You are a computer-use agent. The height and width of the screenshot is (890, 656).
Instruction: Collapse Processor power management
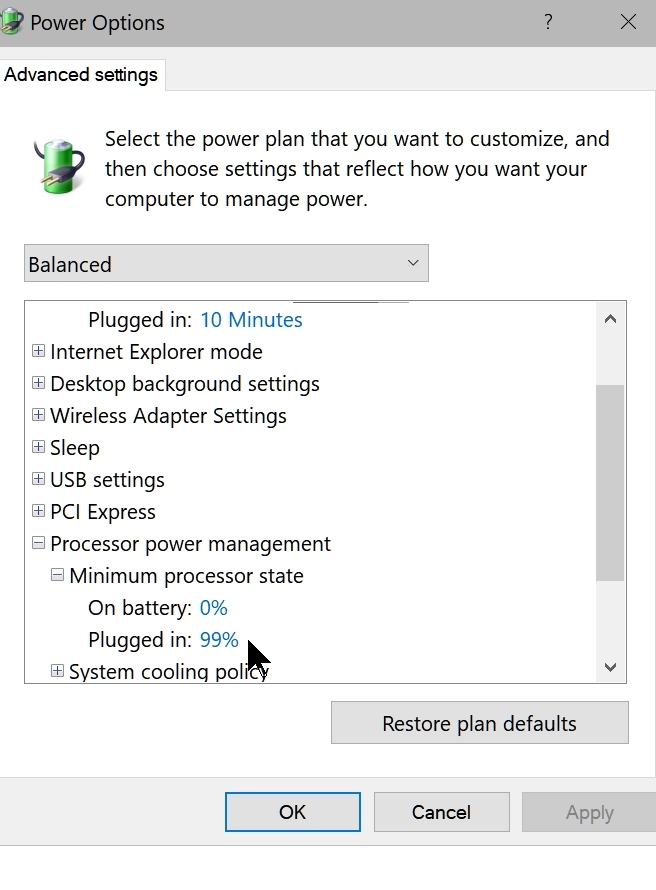(38, 544)
